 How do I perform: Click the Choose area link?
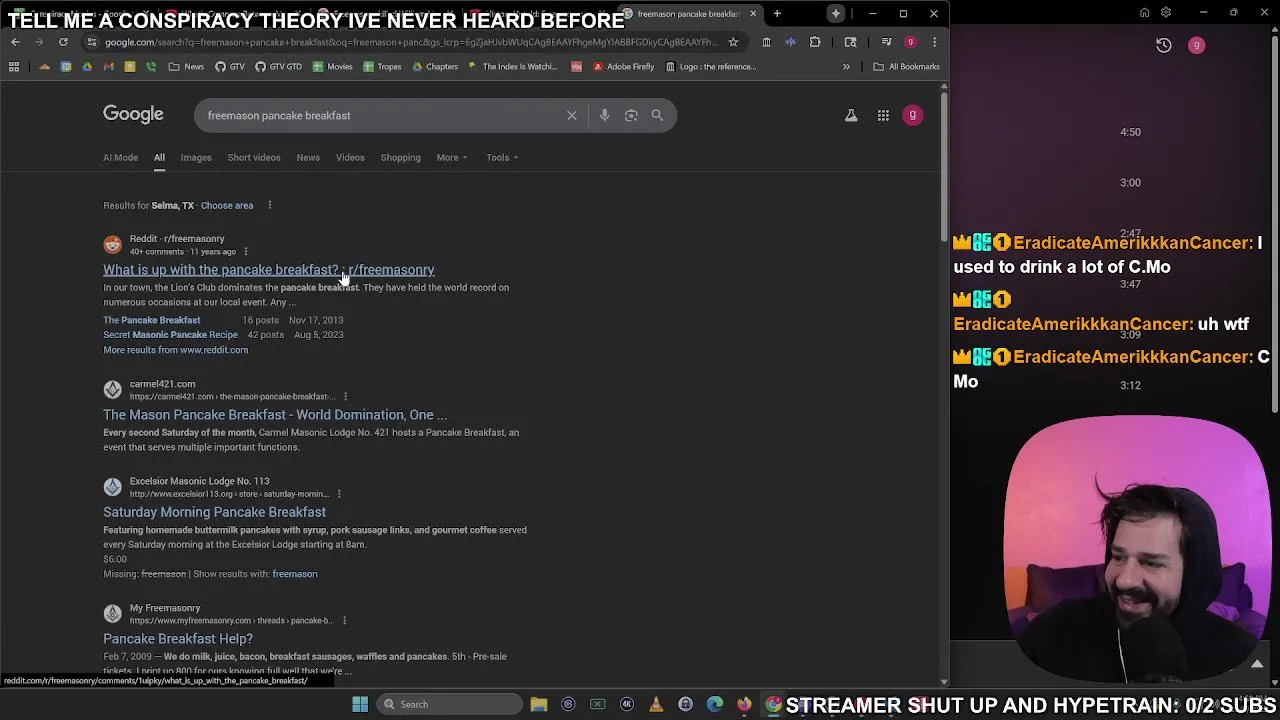(x=227, y=205)
